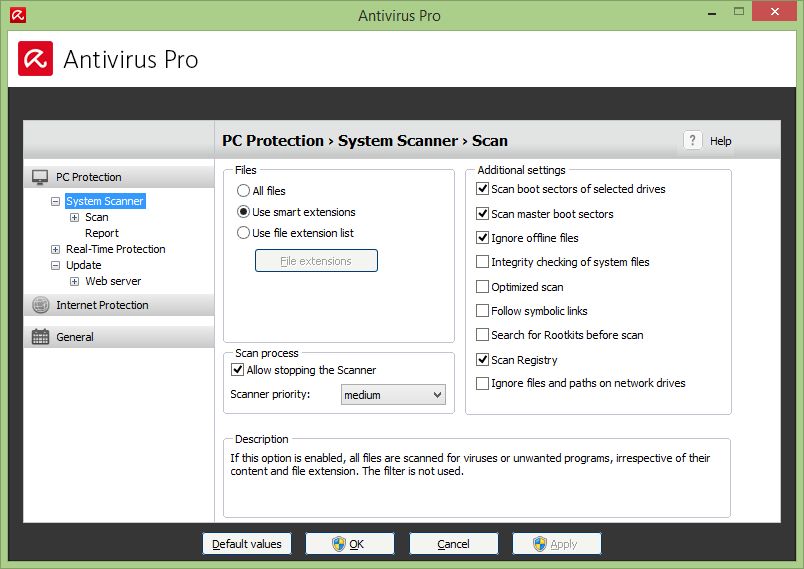Enable Follow symbolic links

click(482, 311)
